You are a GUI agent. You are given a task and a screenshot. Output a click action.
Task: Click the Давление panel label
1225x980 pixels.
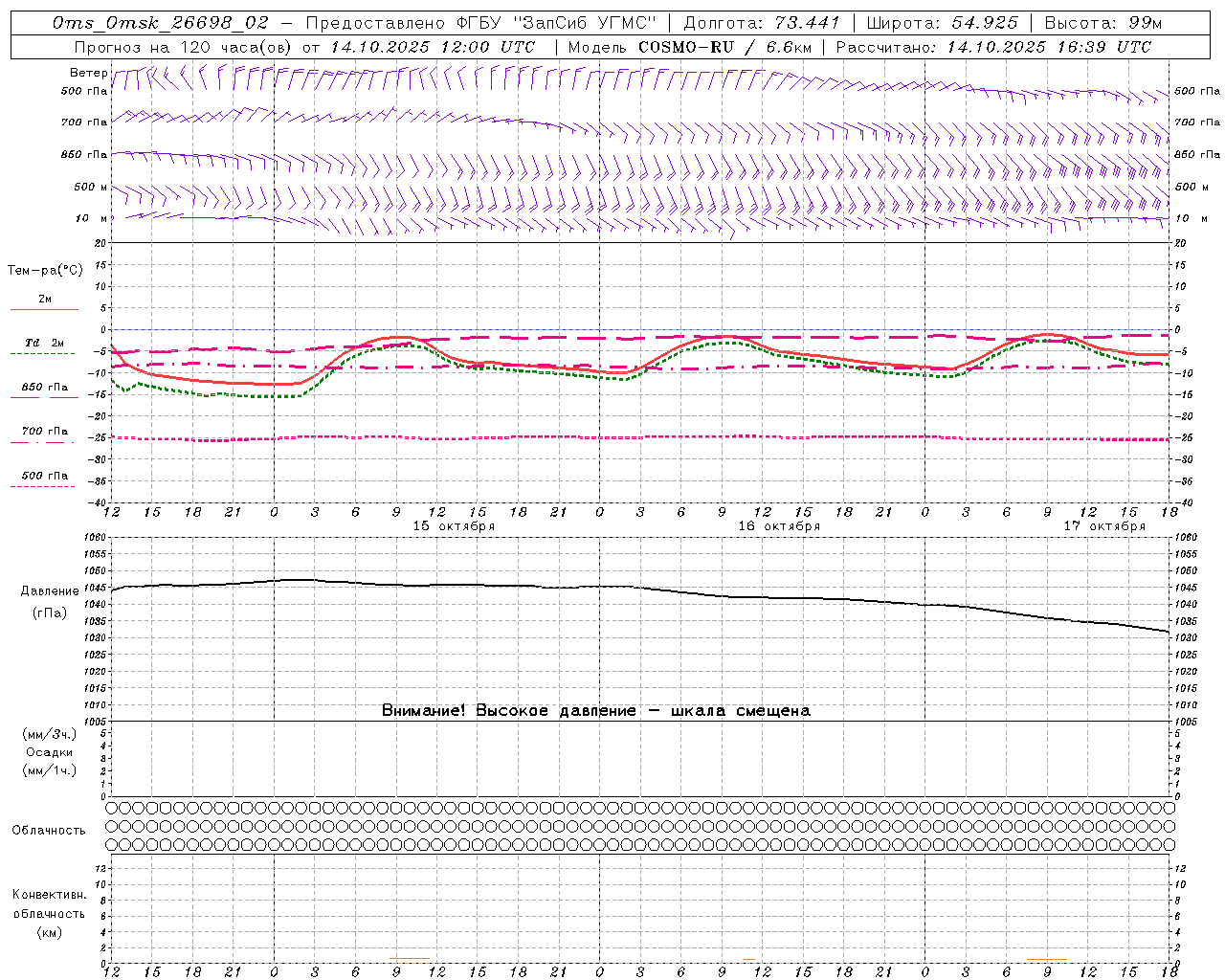pos(50,591)
